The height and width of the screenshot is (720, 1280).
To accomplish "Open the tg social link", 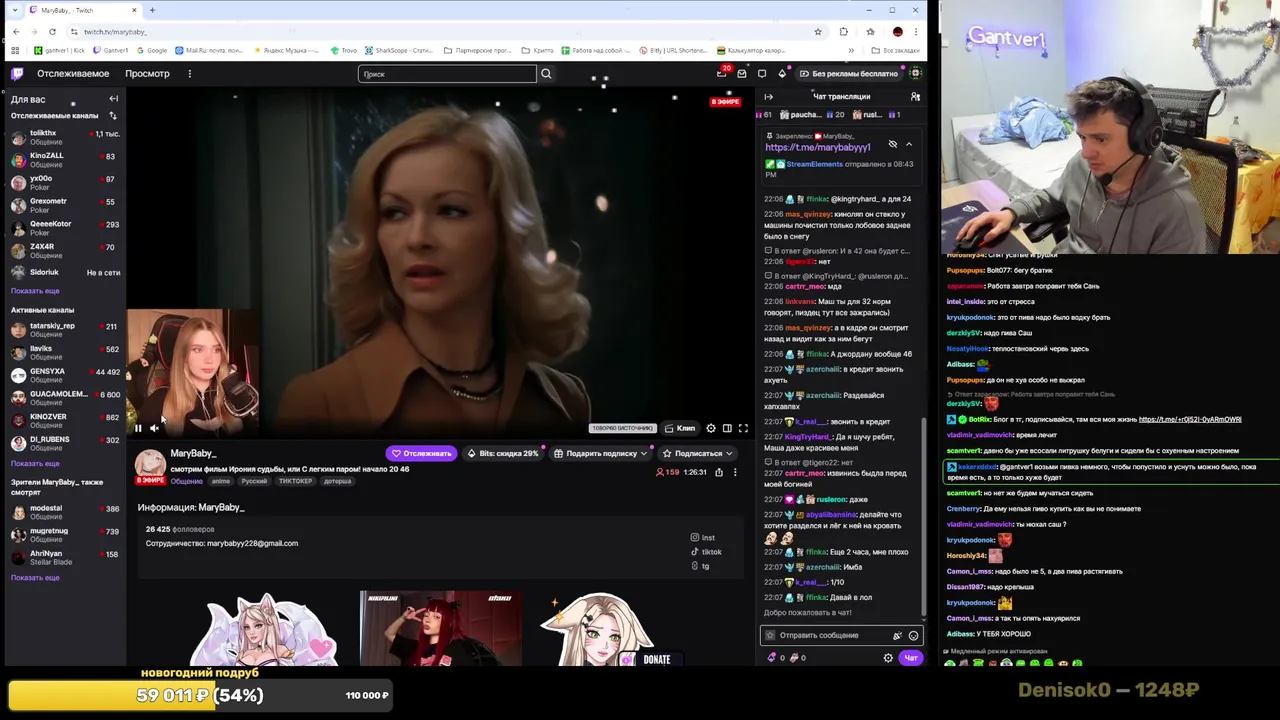I will 700,566.
